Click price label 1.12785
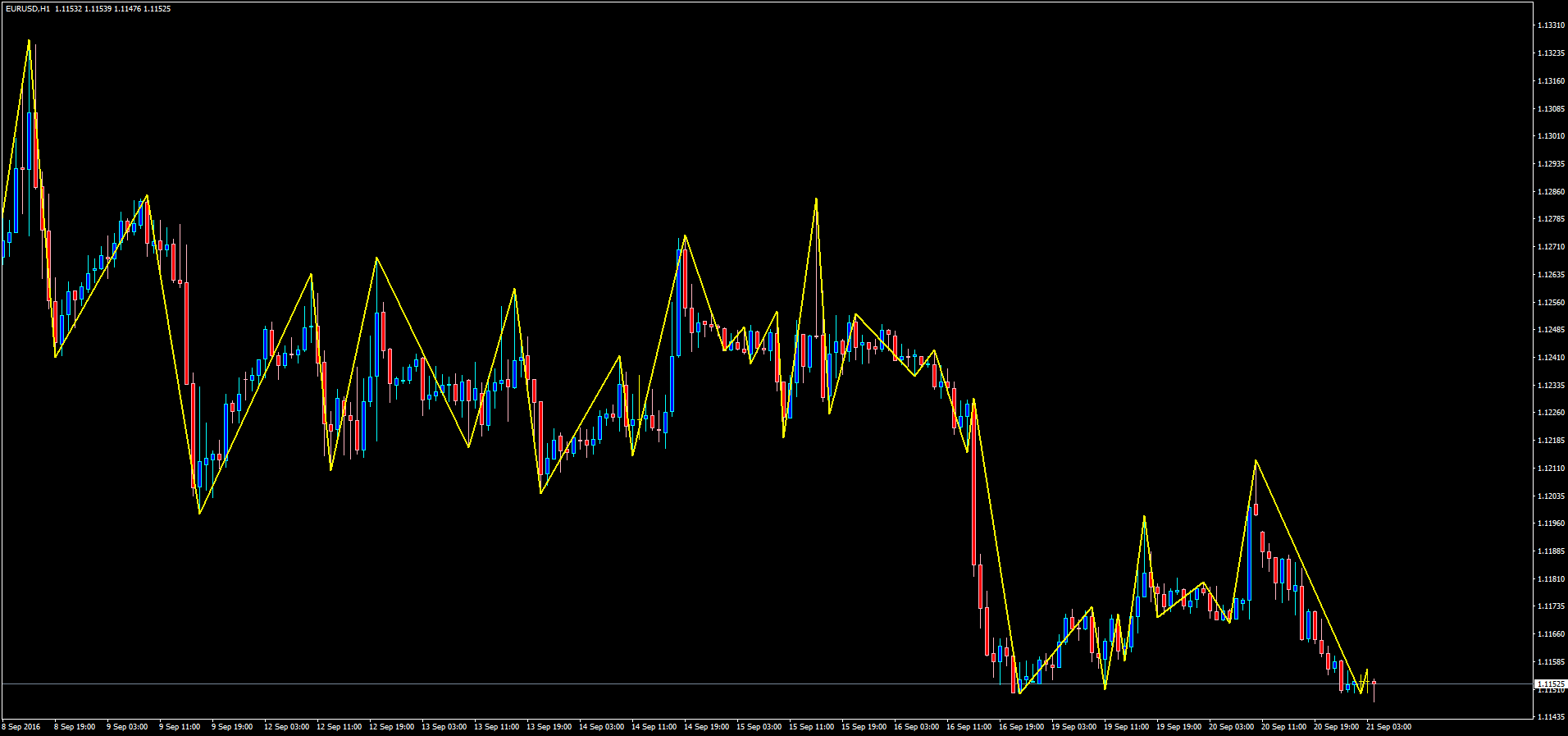Viewport: 1568px width, 736px height. pos(1552,219)
